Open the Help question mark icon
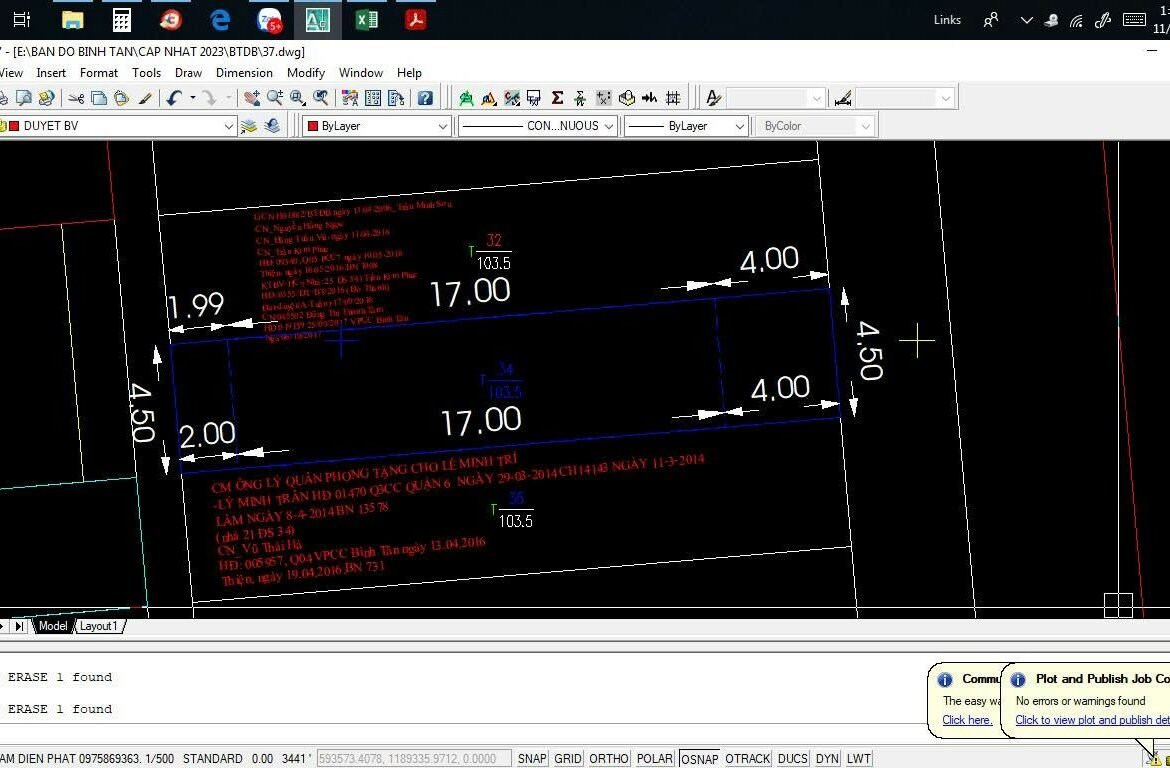The width and height of the screenshot is (1170, 768). 425,98
